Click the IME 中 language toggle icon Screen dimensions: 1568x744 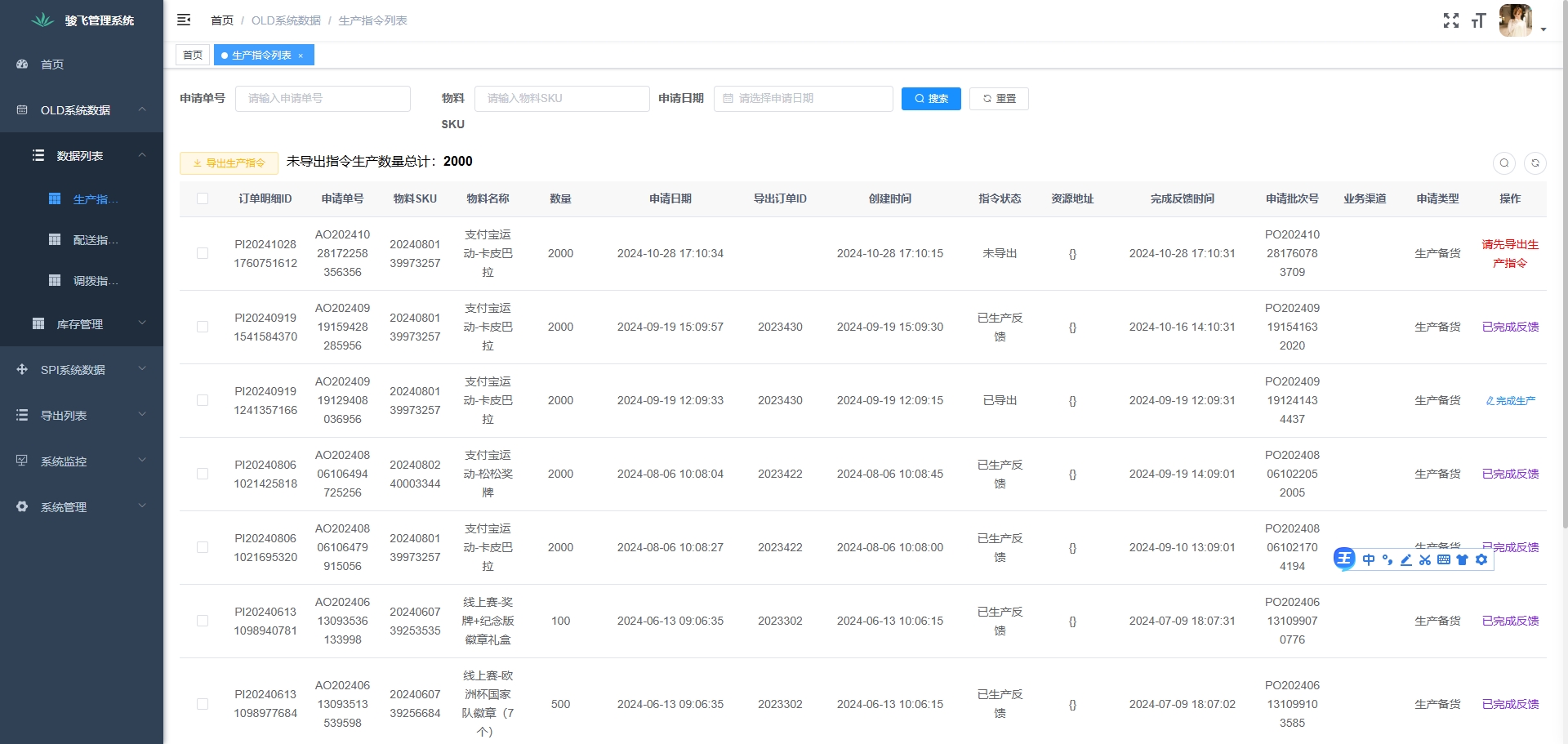tap(1369, 559)
